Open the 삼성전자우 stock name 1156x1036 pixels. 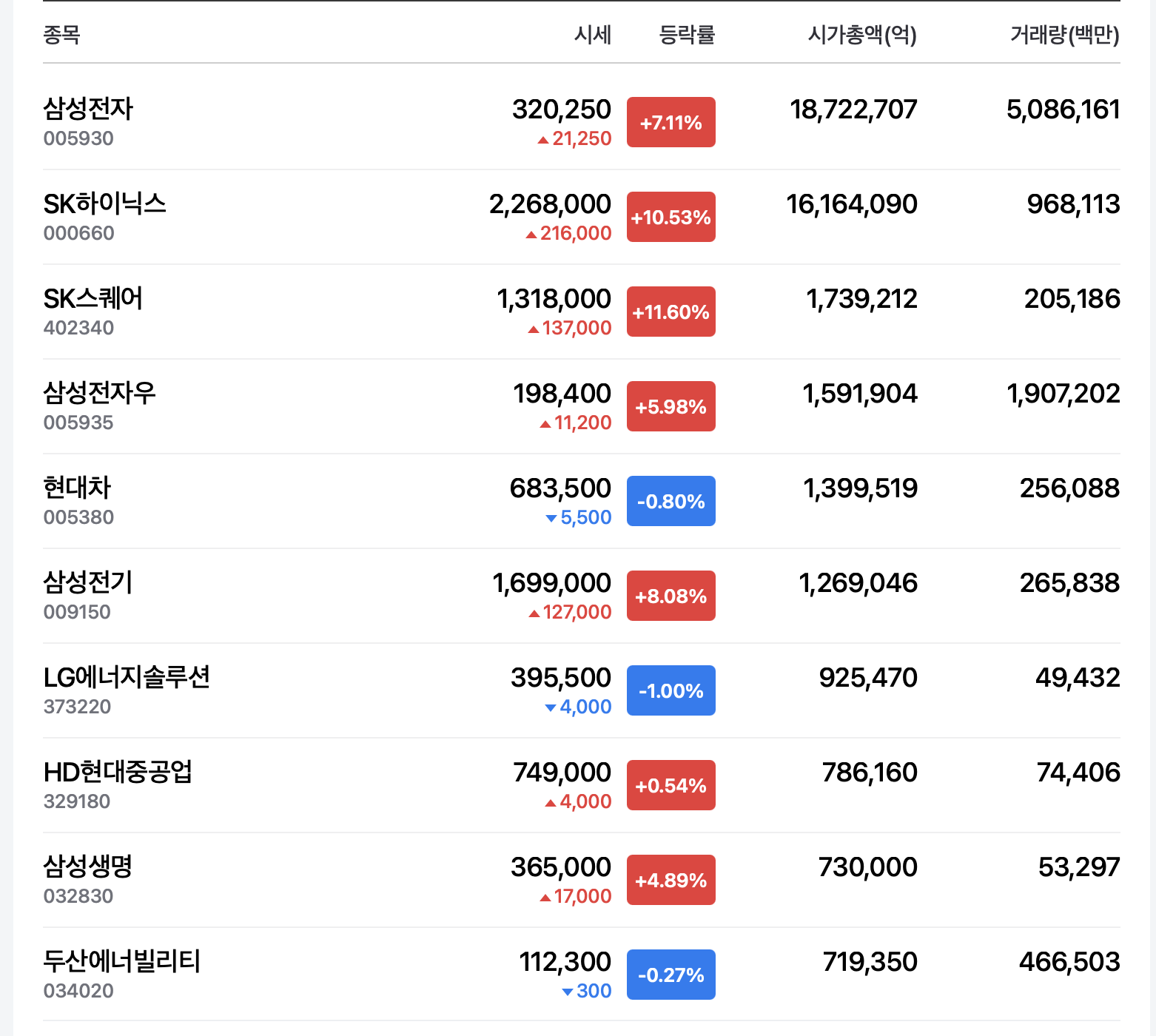(100, 393)
